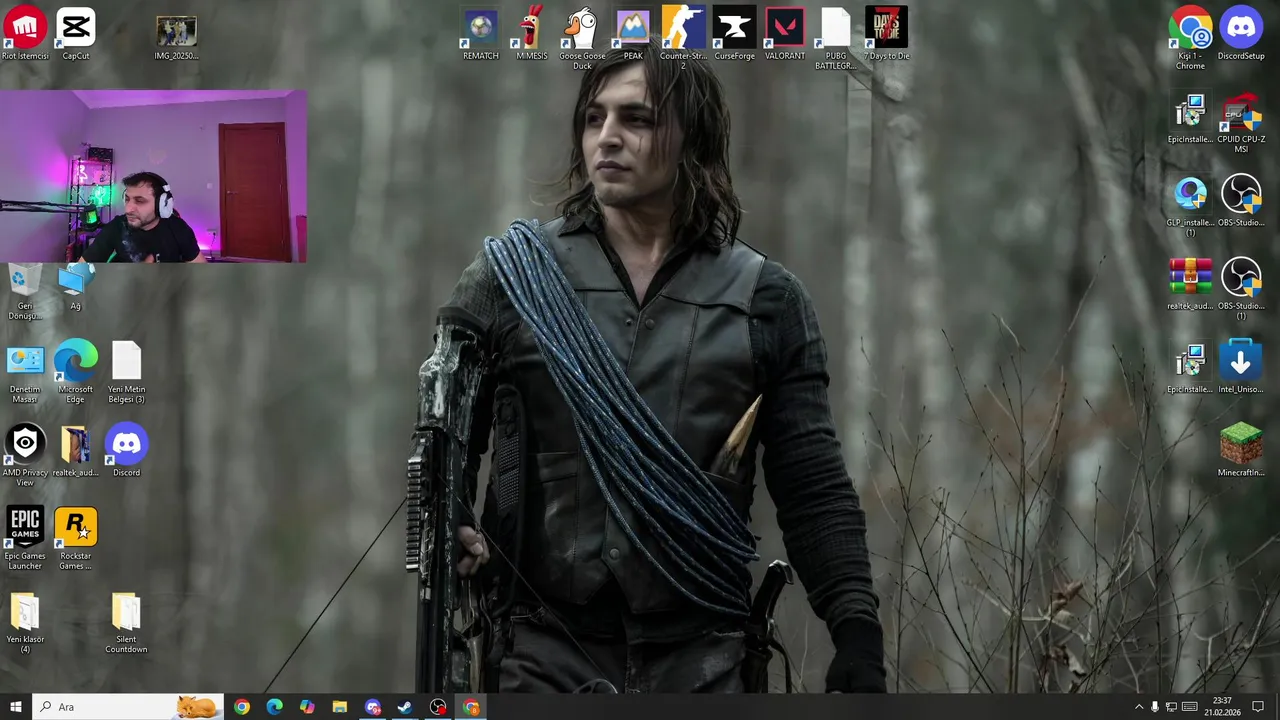Open the CurseForge desktop shortcut
Viewport: 1280px width, 720px height.
click(x=734, y=33)
